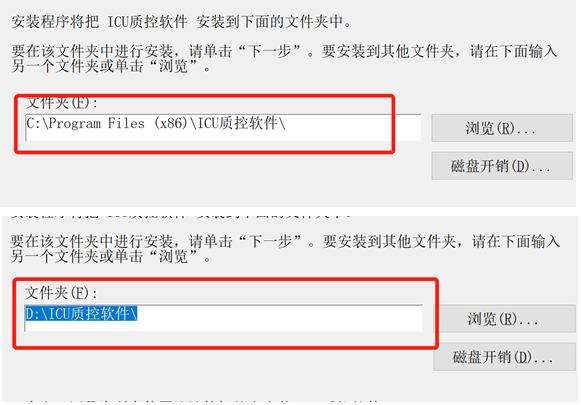
Task: Select the 文件夹(F): label above the C: path
Action: pos(62,103)
